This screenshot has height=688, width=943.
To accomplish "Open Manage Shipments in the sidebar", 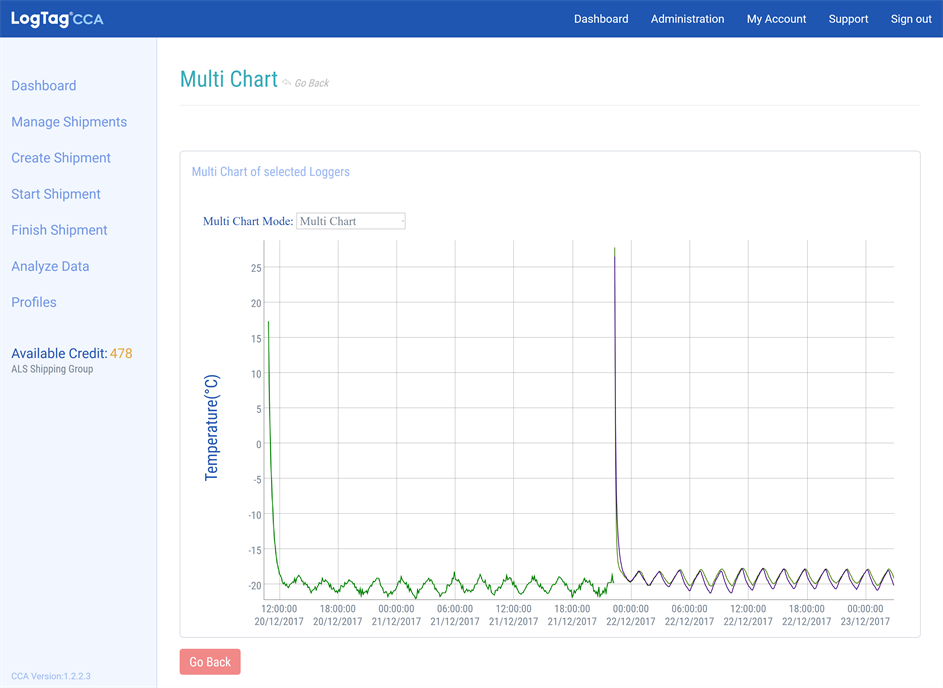I will 69,122.
